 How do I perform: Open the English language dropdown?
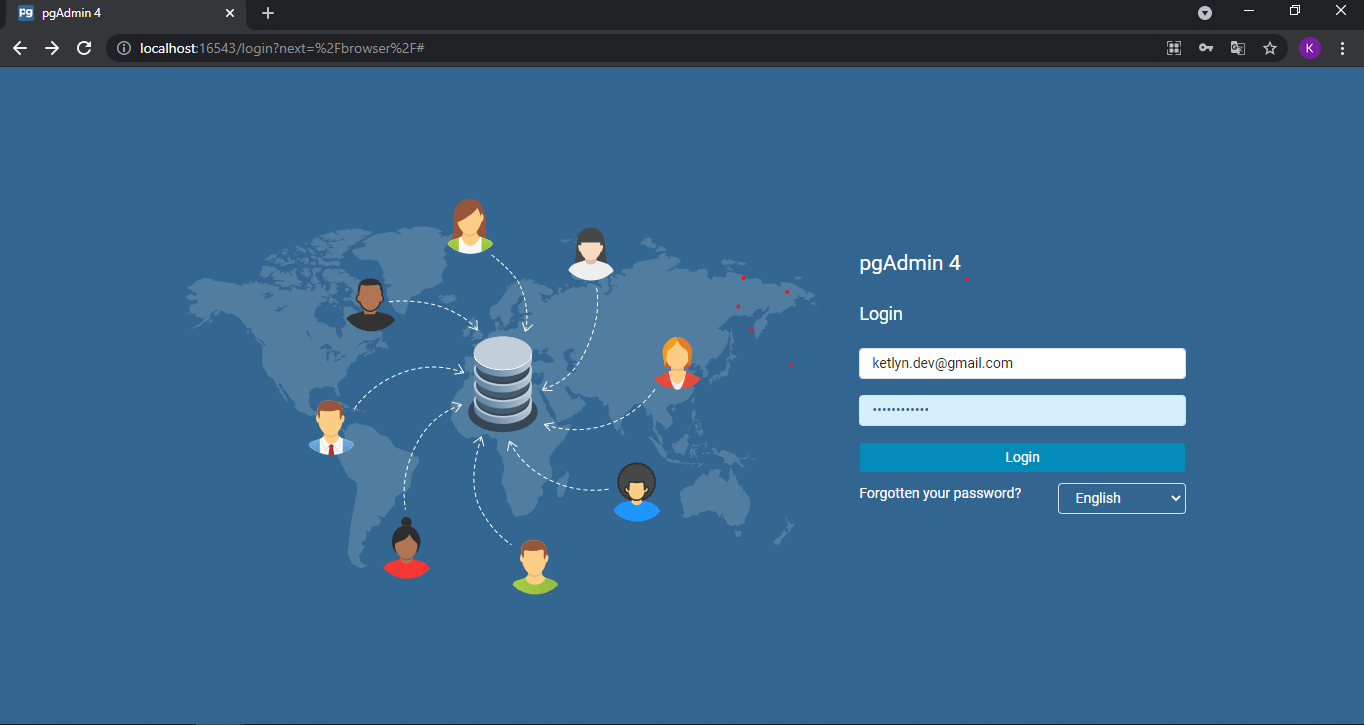(x=1121, y=498)
